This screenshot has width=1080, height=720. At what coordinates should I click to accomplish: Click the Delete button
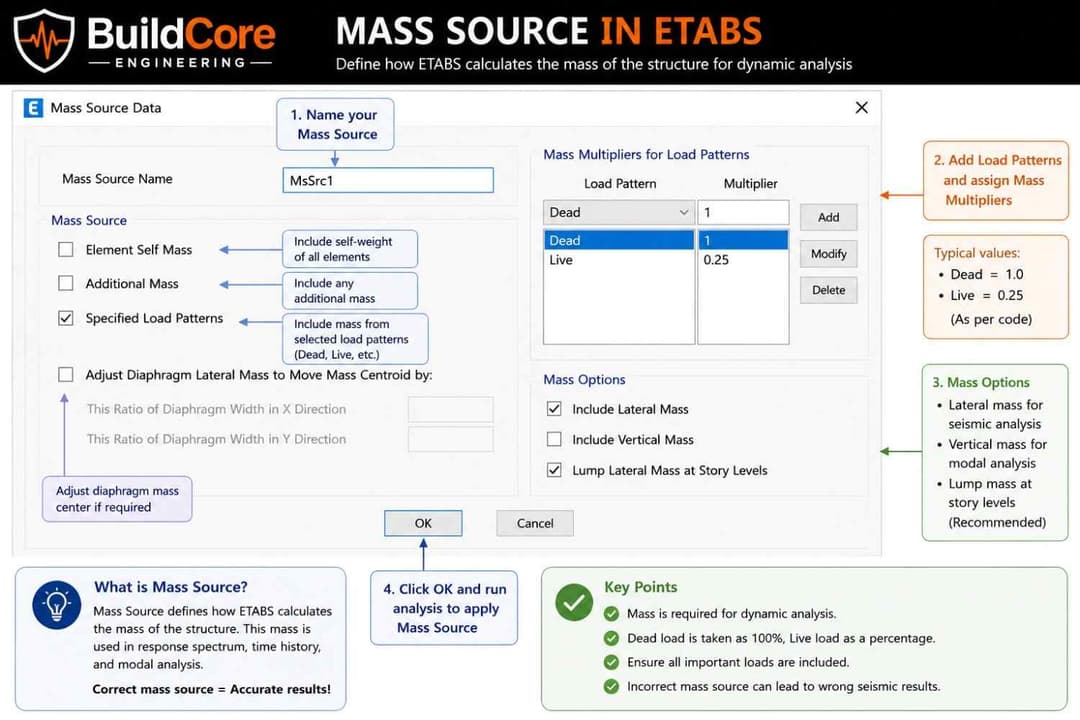coord(829,290)
